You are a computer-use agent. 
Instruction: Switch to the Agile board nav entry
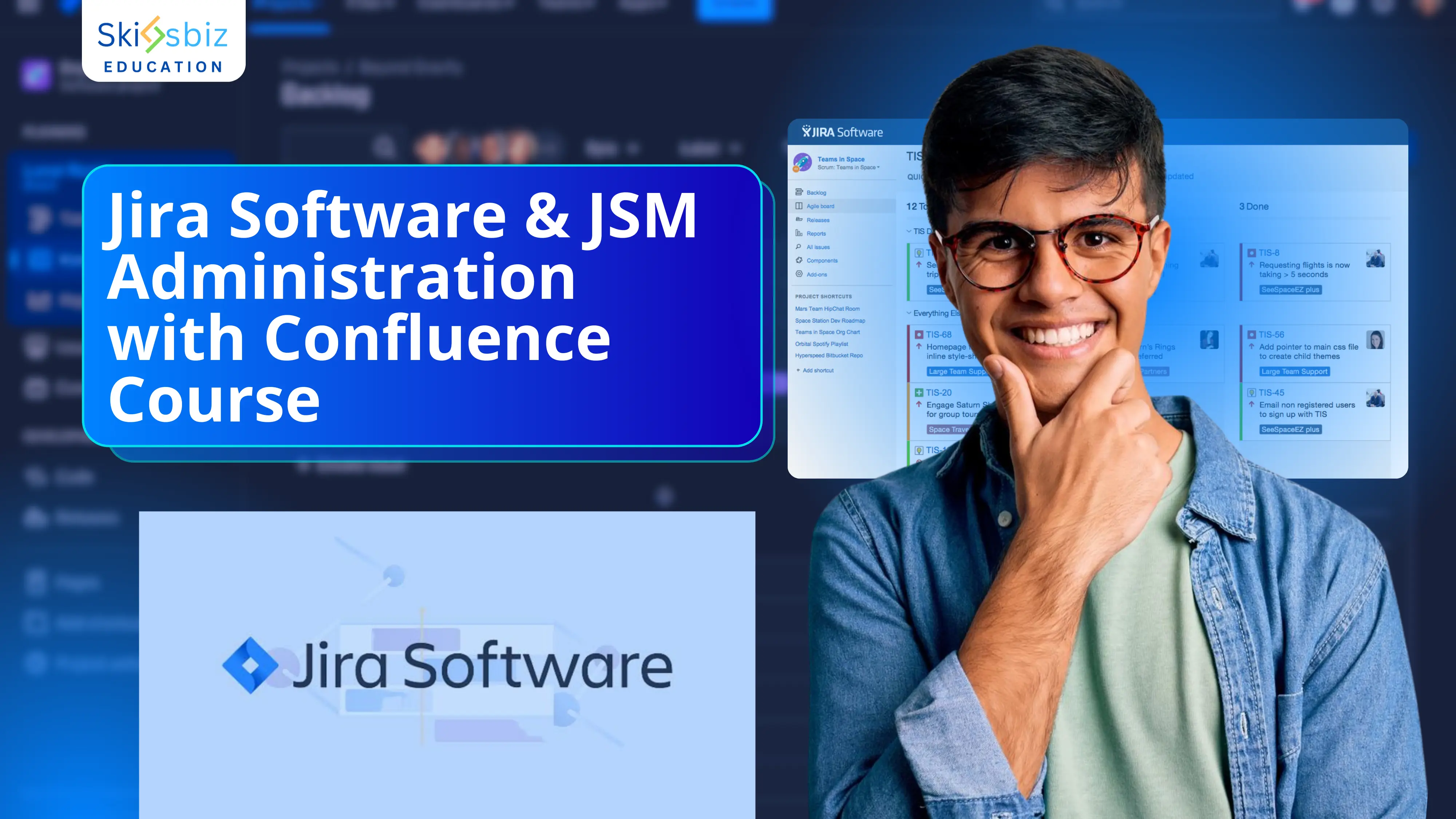click(821, 206)
